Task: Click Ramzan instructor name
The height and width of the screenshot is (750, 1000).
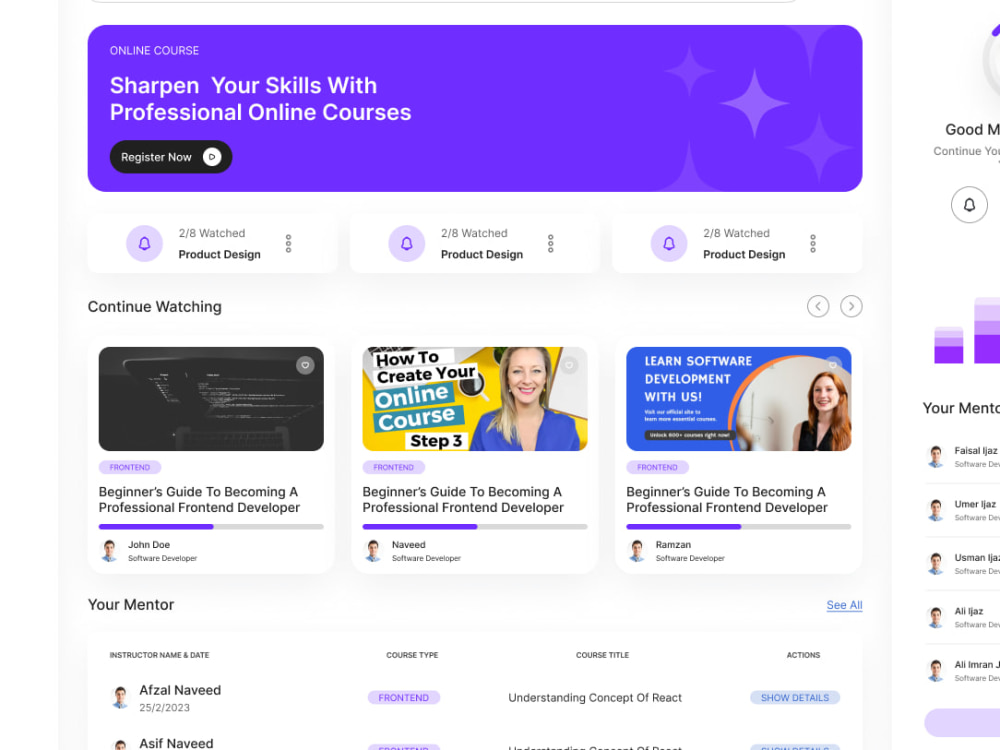Action: tap(673, 545)
